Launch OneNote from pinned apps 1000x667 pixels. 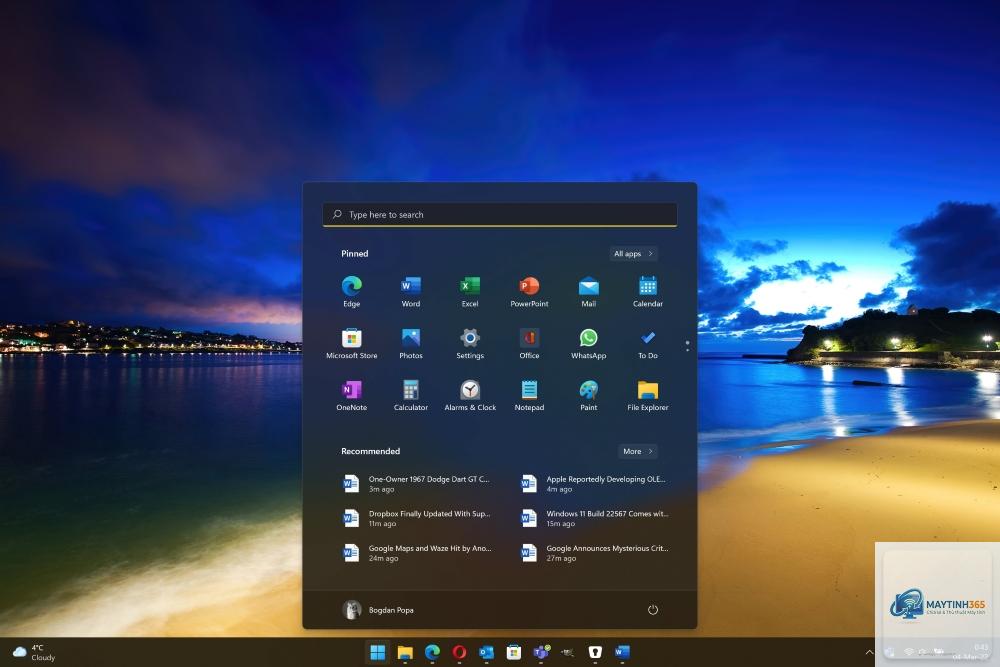[351, 395]
